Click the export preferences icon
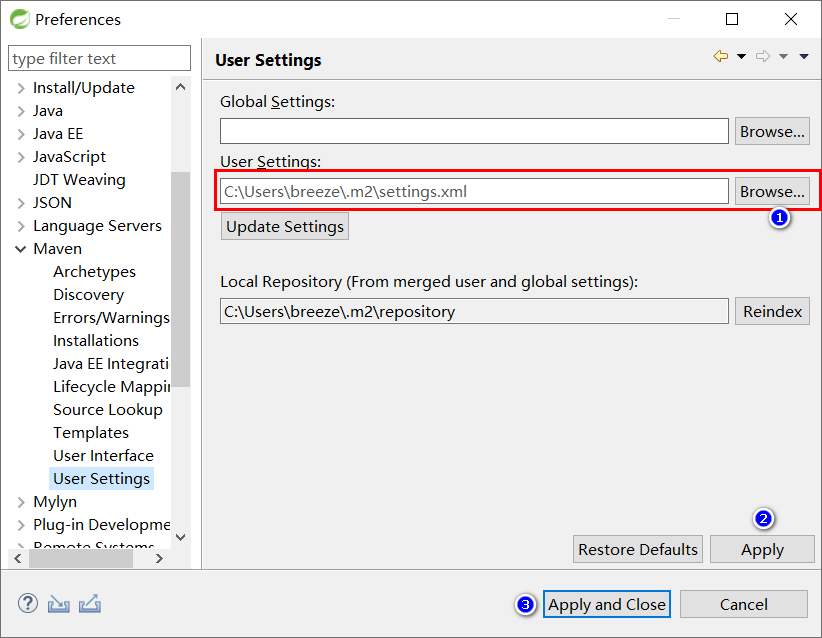 tap(90, 604)
